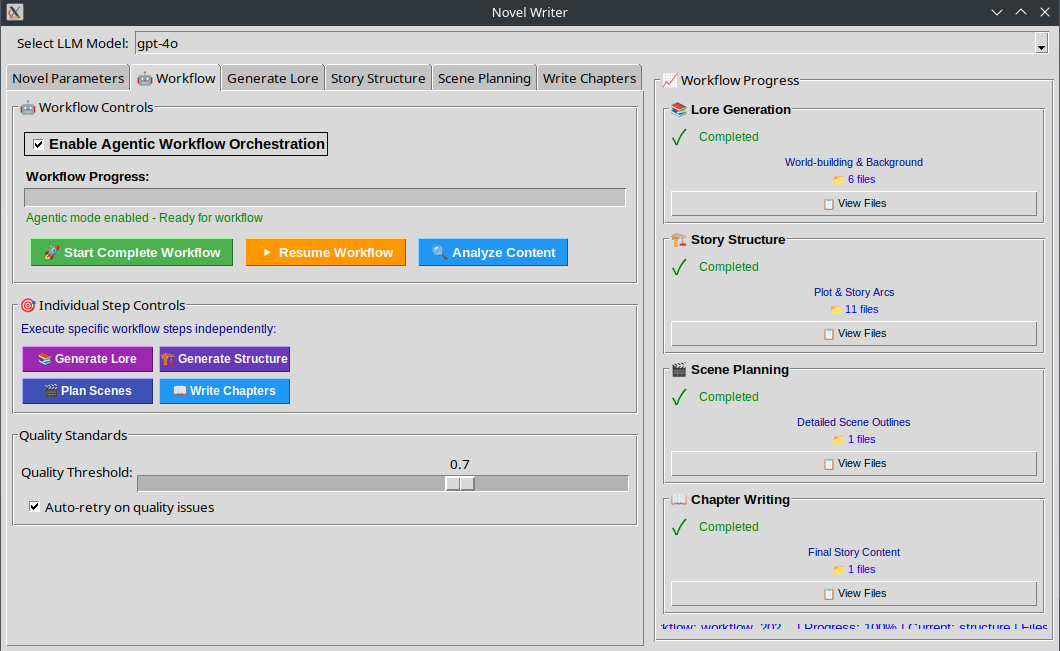1060x651 pixels.
Task: Open the Write Chapters tab
Action: [589, 78]
